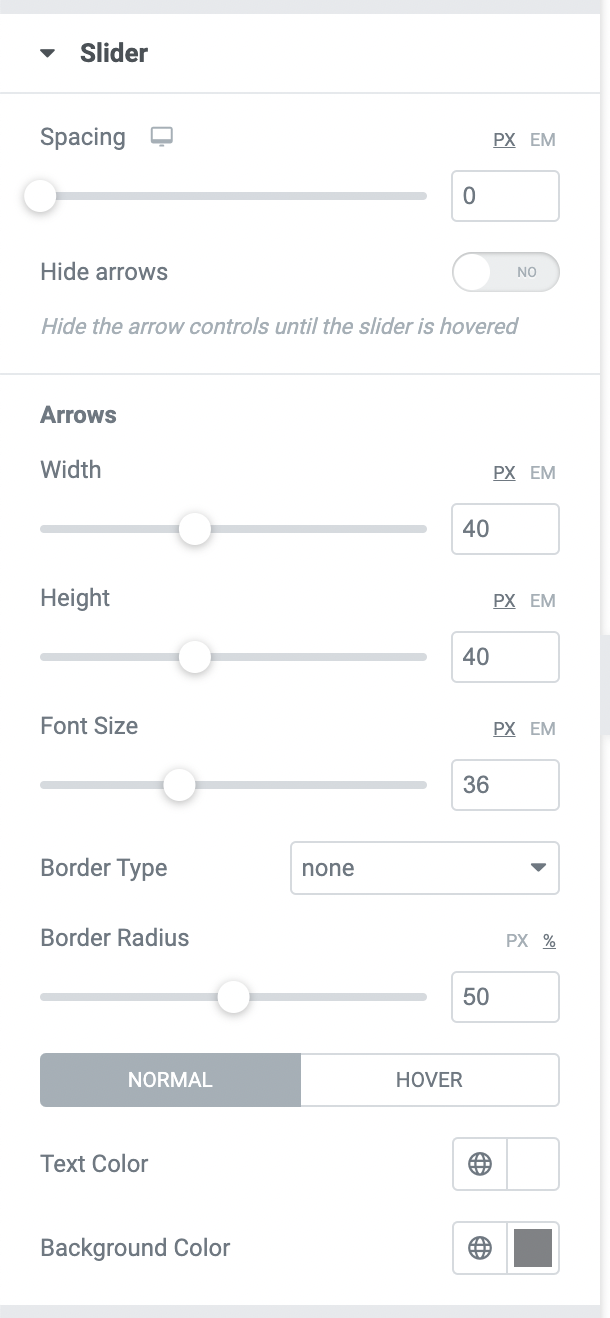This screenshot has height=1318, width=610.
Task: Select EM unit for Spacing
Action: 543,140
